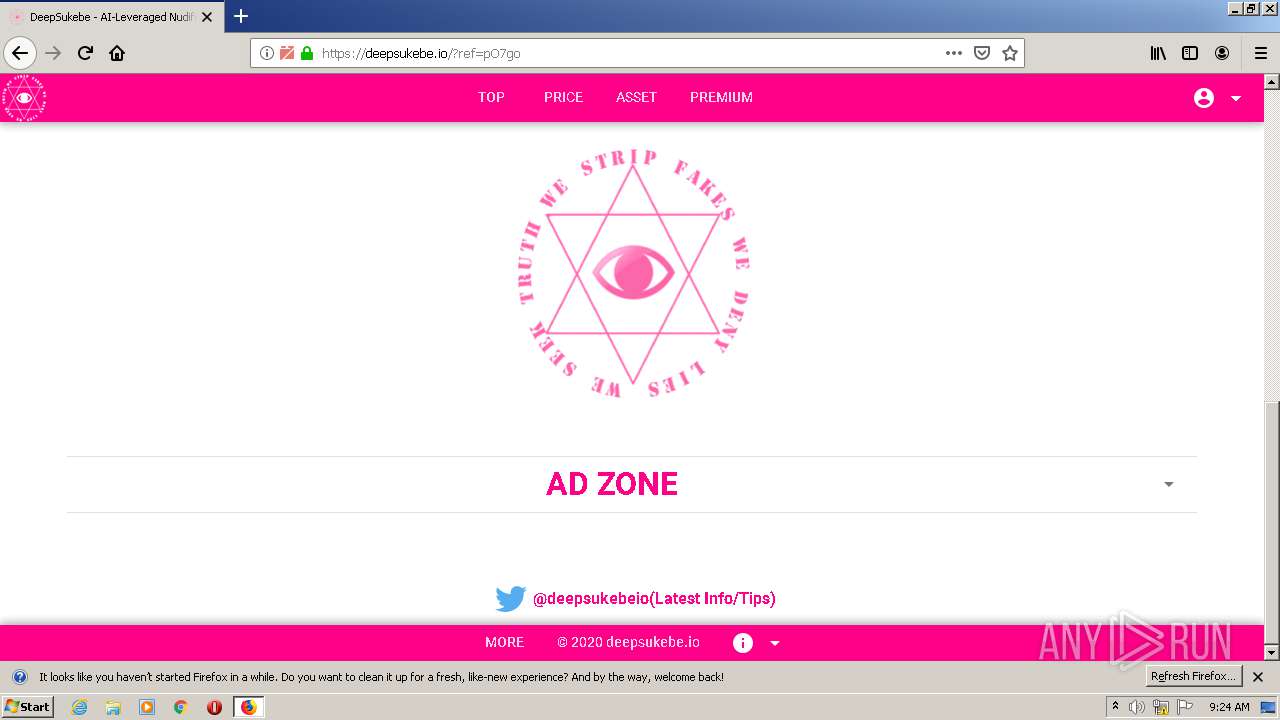Open the PRICE menu item
Screen dimensions: 1280x720
coord(563,97)
